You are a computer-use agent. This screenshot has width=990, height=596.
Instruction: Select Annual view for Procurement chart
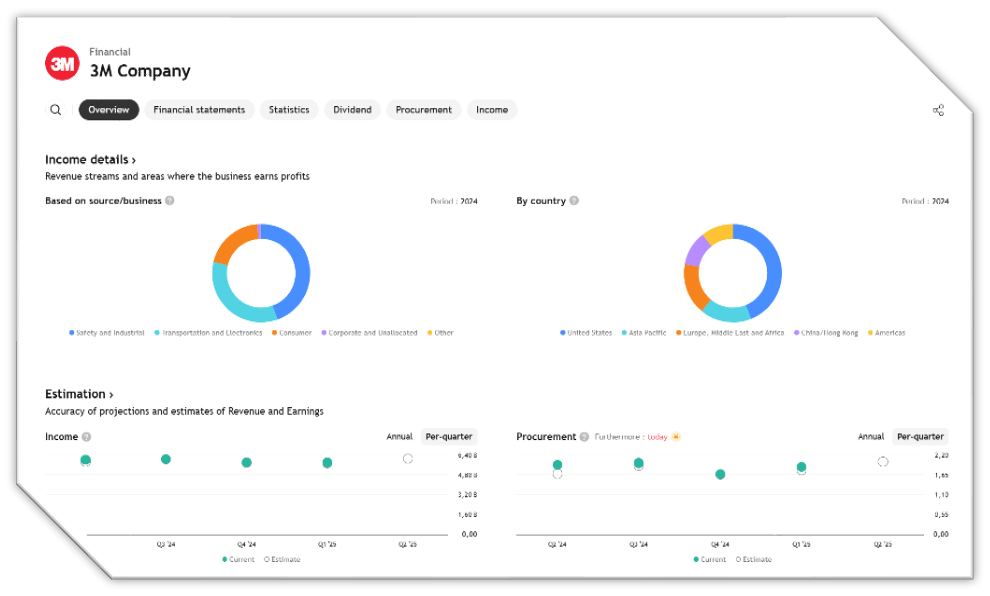(x=871, y=437)
